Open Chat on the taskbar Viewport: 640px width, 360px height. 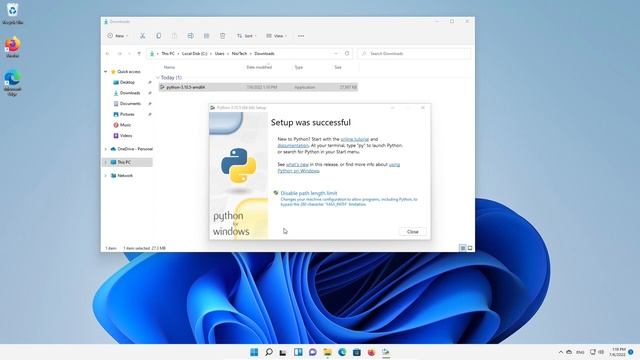(313, 352)
